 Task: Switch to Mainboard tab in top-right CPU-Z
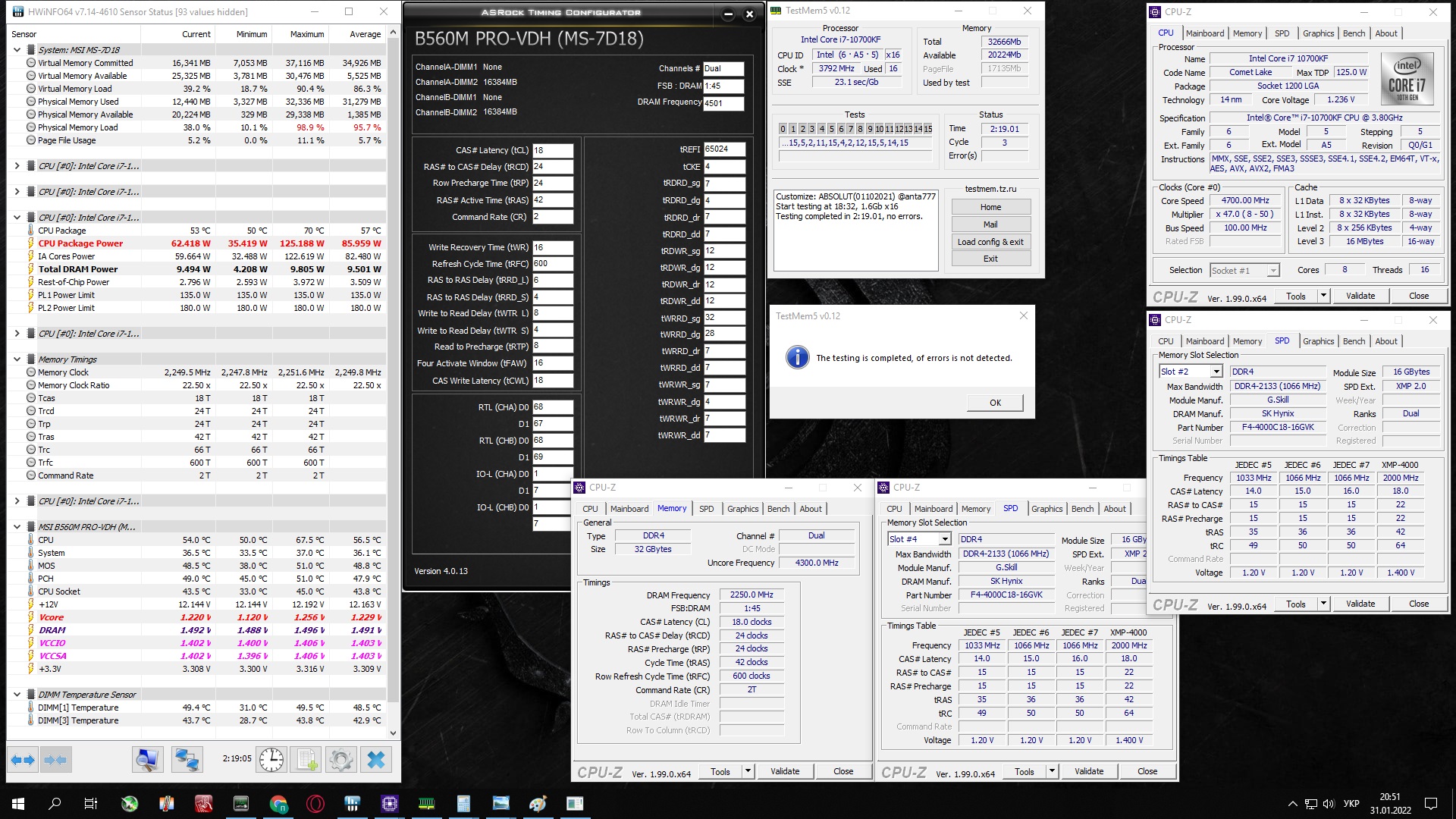pyautogui.click(x=1204, y=33)
